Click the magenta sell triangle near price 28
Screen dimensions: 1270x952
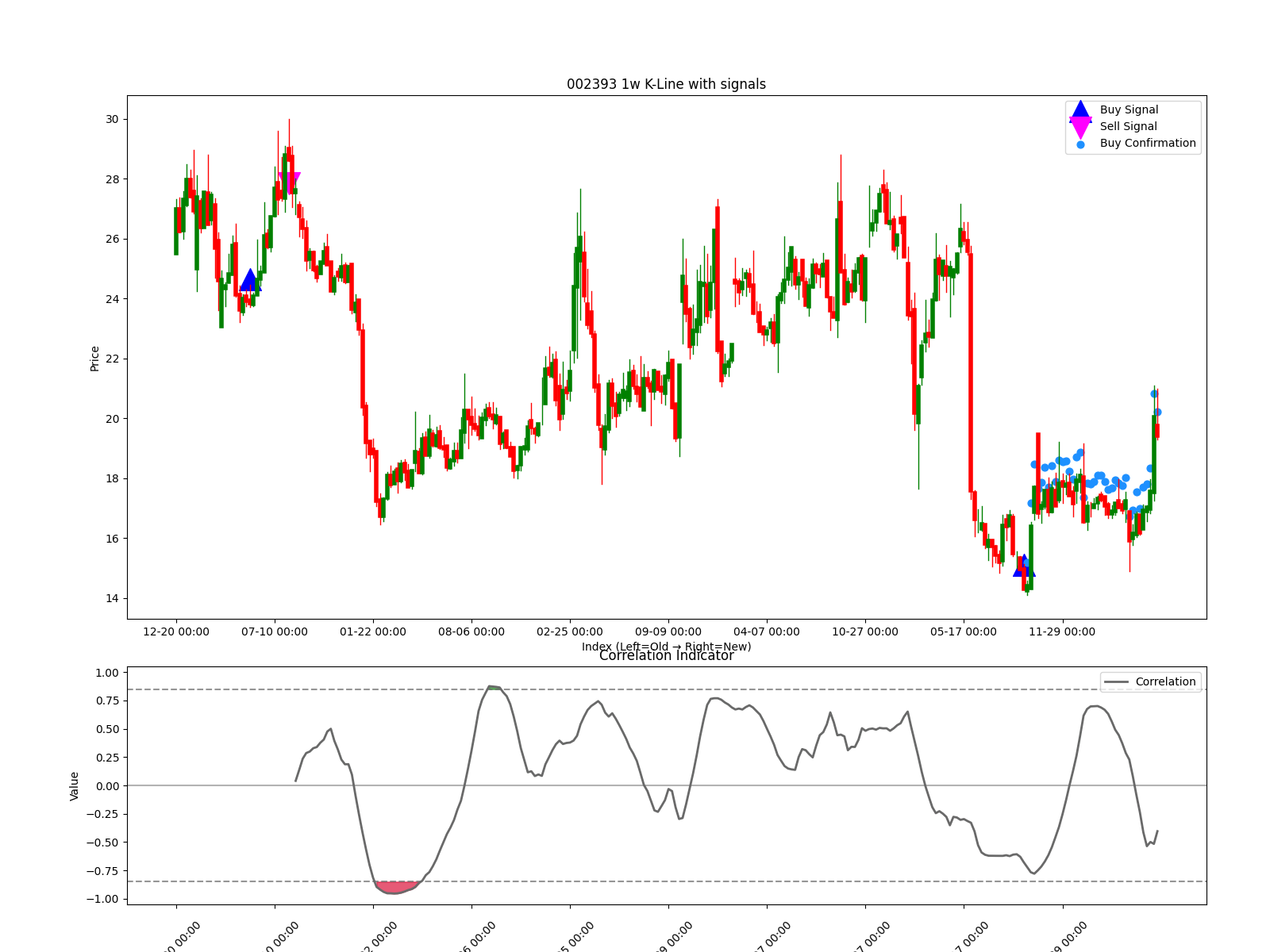click(289, 182)
